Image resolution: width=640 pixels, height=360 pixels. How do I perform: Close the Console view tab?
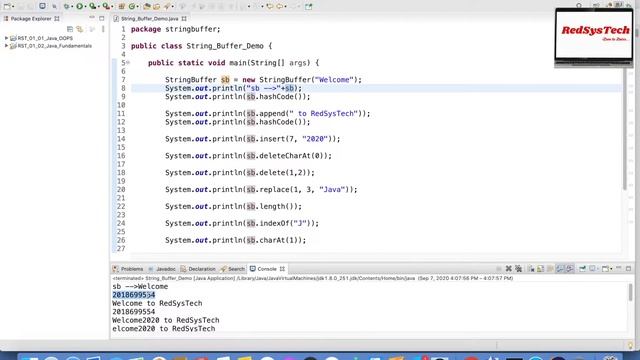282,269
